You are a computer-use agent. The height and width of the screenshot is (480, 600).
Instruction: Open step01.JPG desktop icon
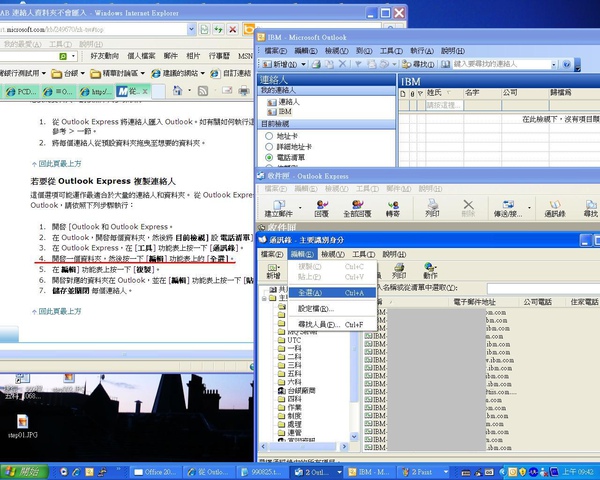point(23,426)
